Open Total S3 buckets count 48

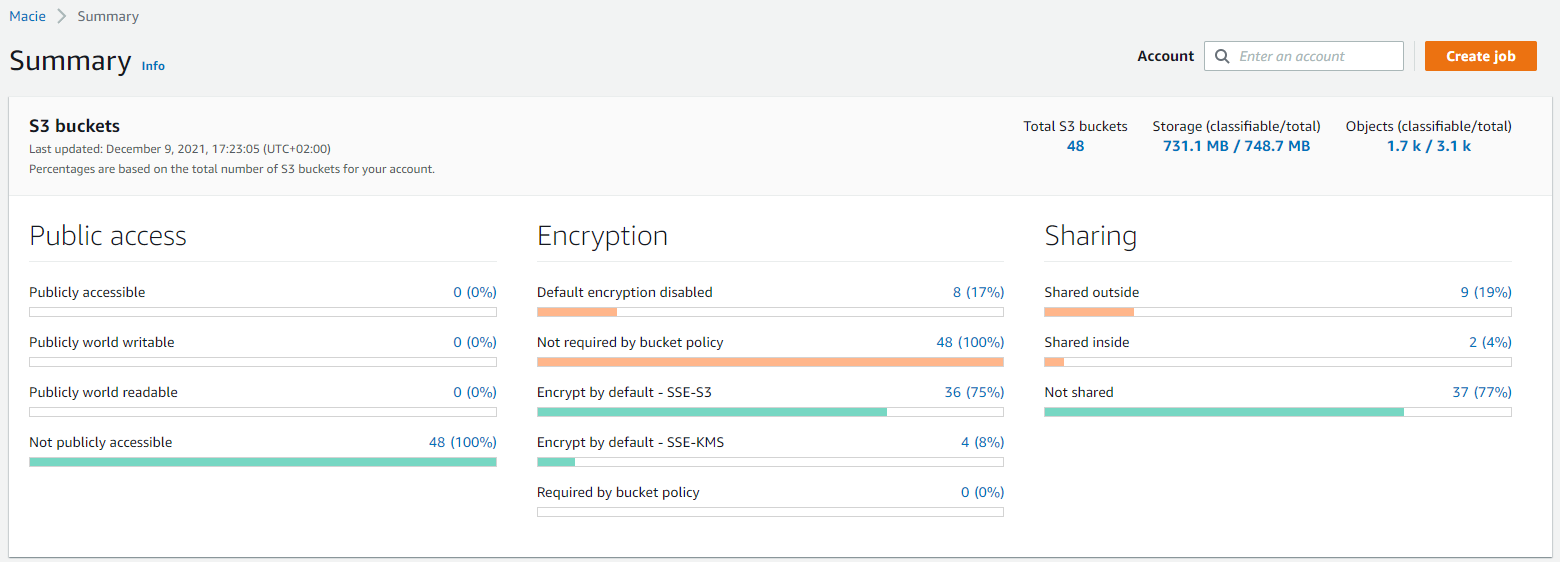(x=1075, y=146)
